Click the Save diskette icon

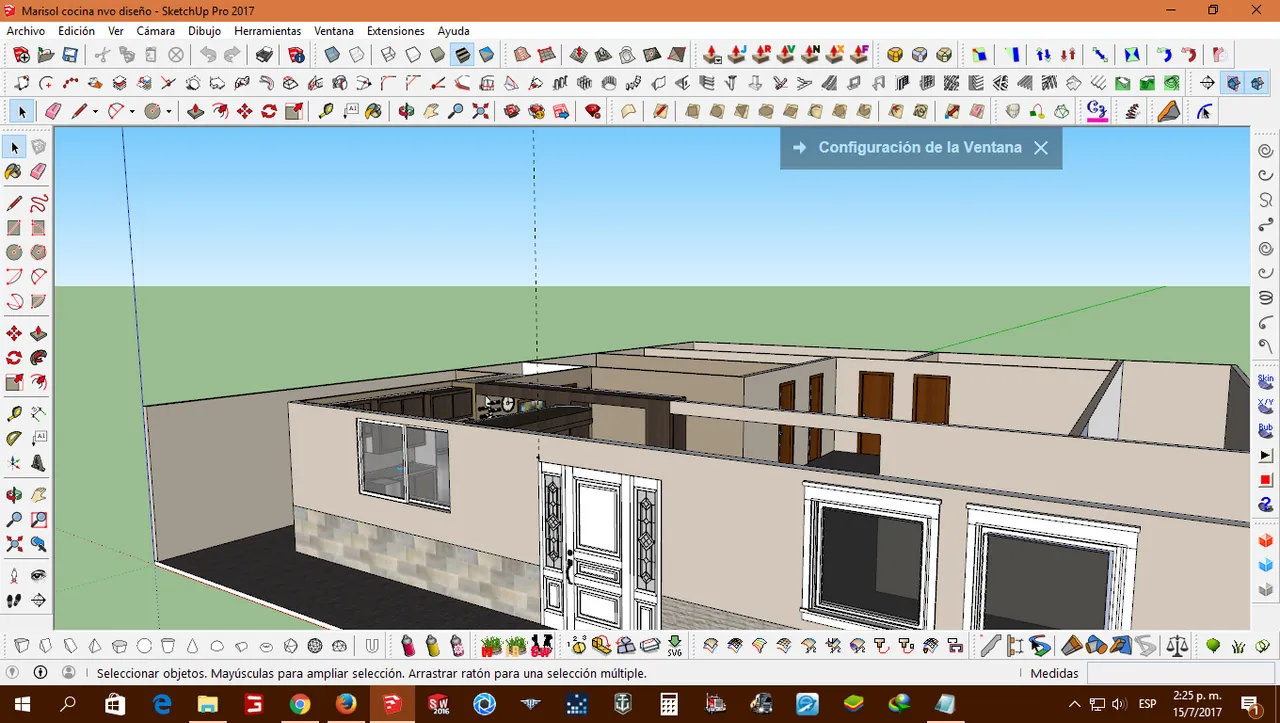coord(70,55)
